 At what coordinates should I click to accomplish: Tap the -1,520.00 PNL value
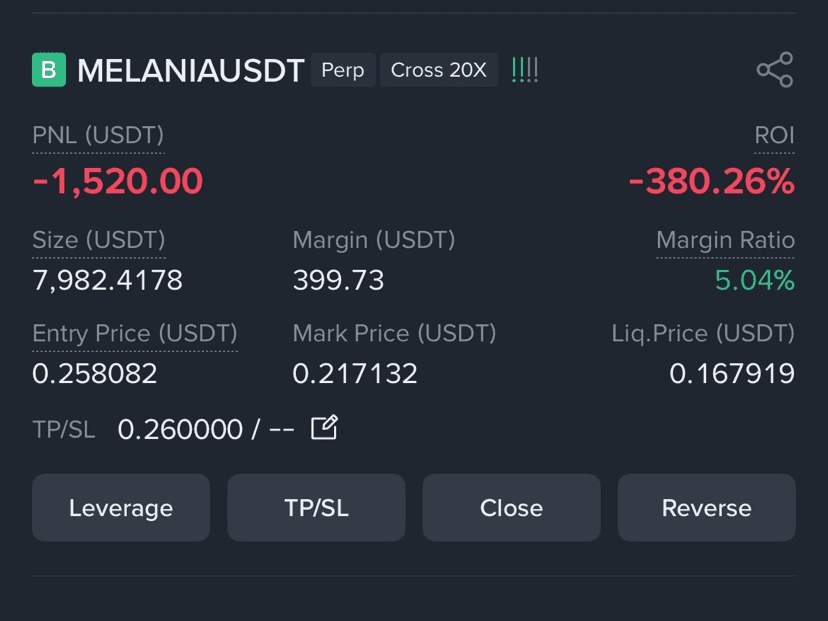tap(118, 181)
